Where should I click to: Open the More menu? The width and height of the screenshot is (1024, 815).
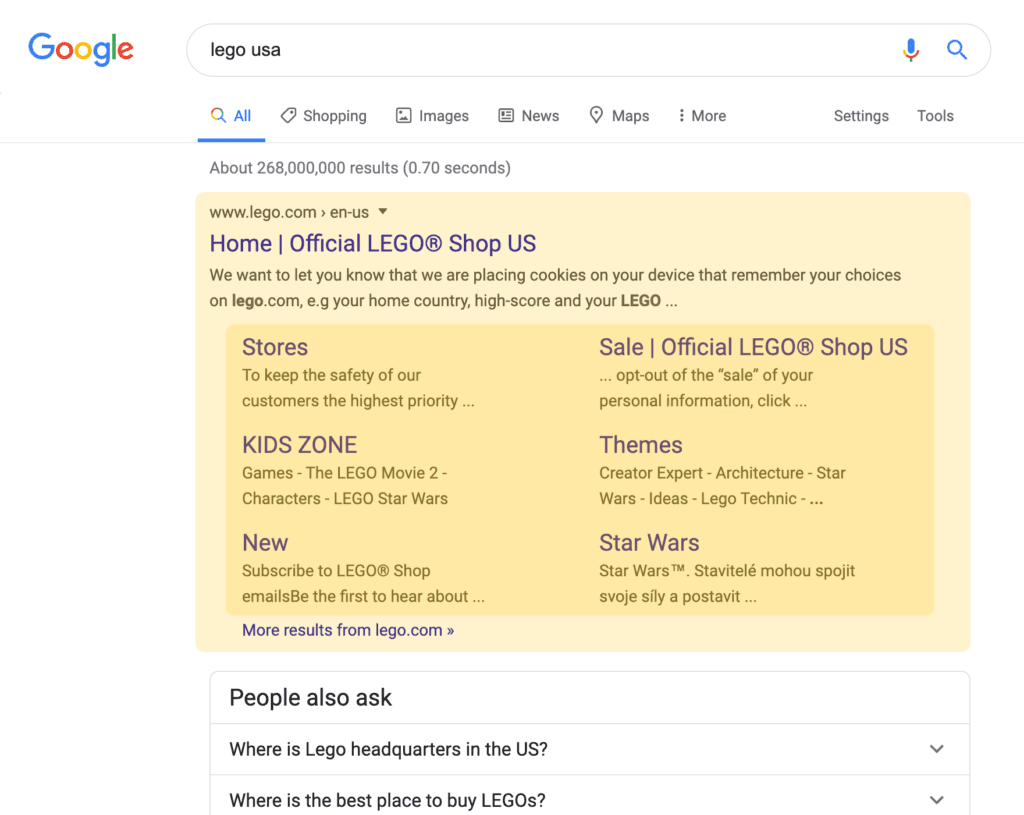tap(702, 116)
